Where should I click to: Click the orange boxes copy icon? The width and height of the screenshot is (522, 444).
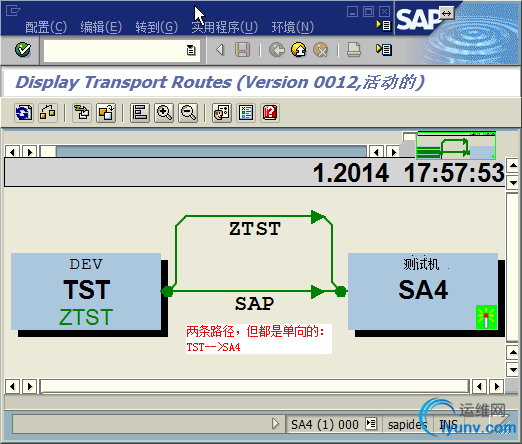pyautogui.click(x=106, y=113)
